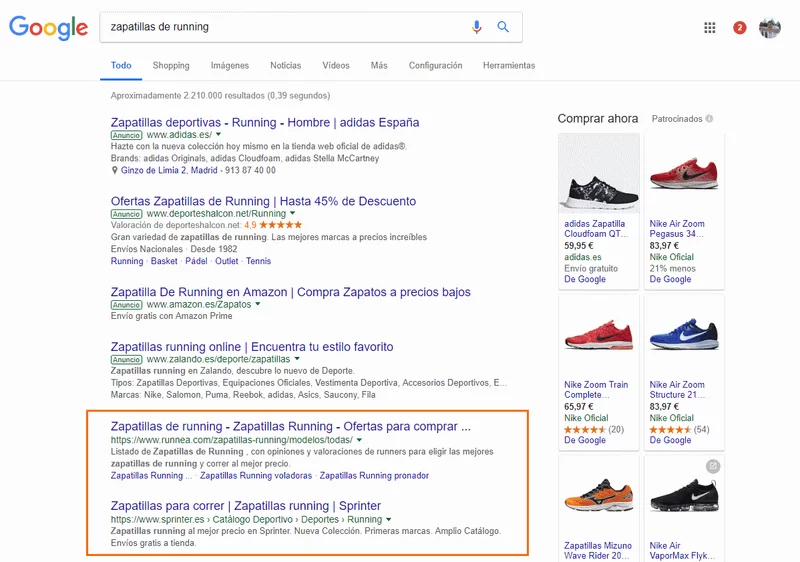Select the Todo tab
Screen dimensions: 800x562
click(x=121, y=66)
